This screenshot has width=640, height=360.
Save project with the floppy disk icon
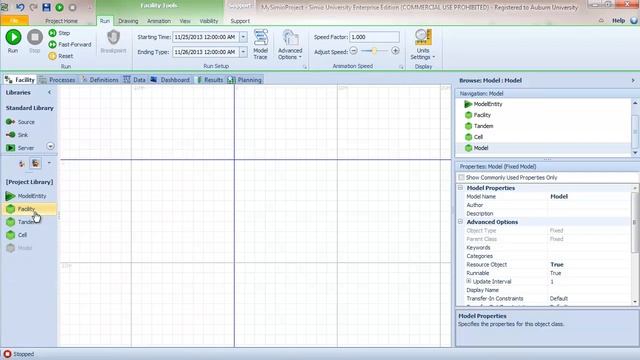tap(47, 7)
